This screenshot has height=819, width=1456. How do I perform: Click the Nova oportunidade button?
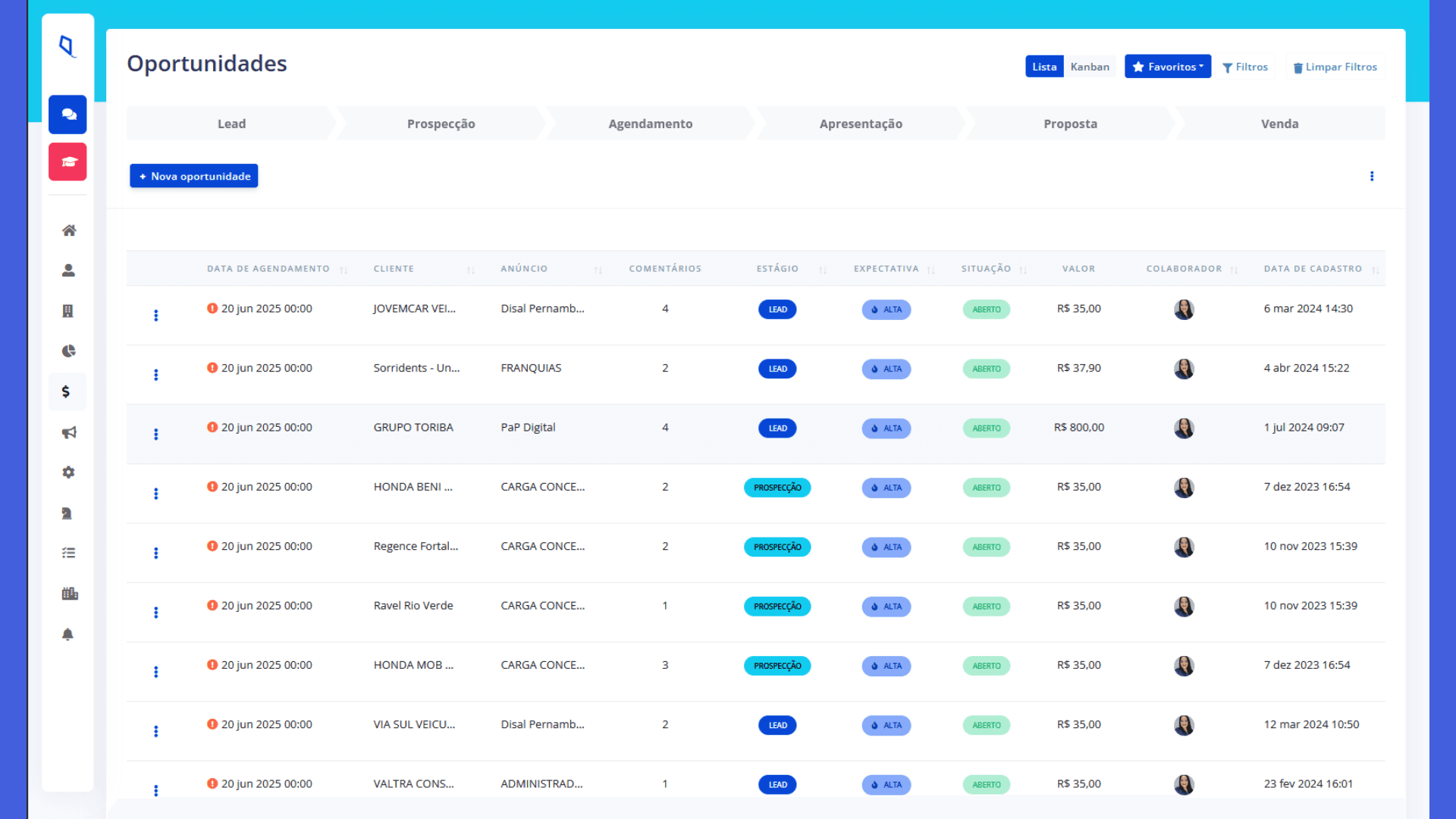tap(194, 176)
